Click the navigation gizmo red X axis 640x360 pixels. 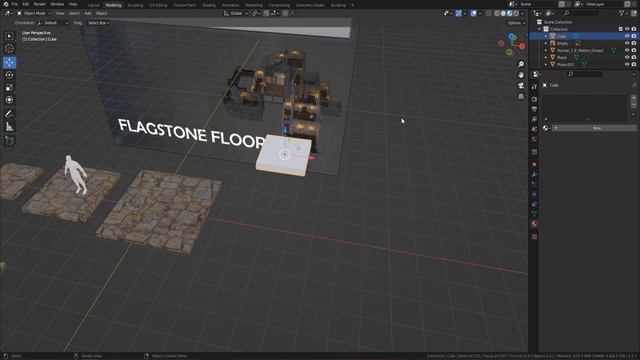click(x=522, y=47)
